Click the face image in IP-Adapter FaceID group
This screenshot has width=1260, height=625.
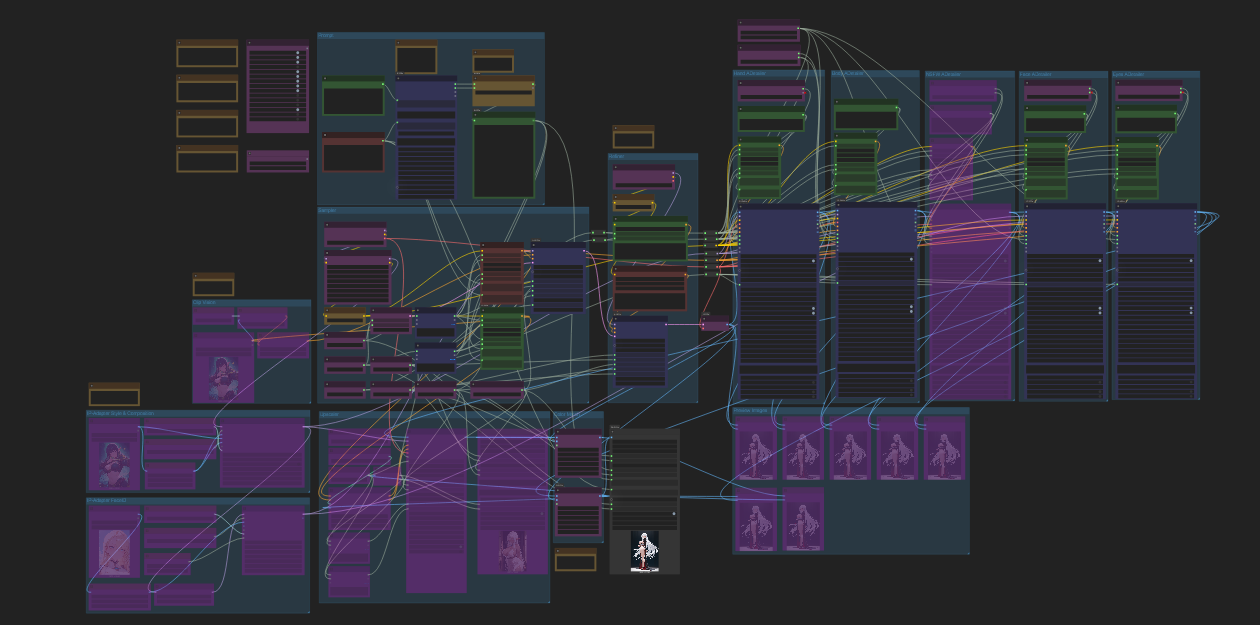coord(114,552)
